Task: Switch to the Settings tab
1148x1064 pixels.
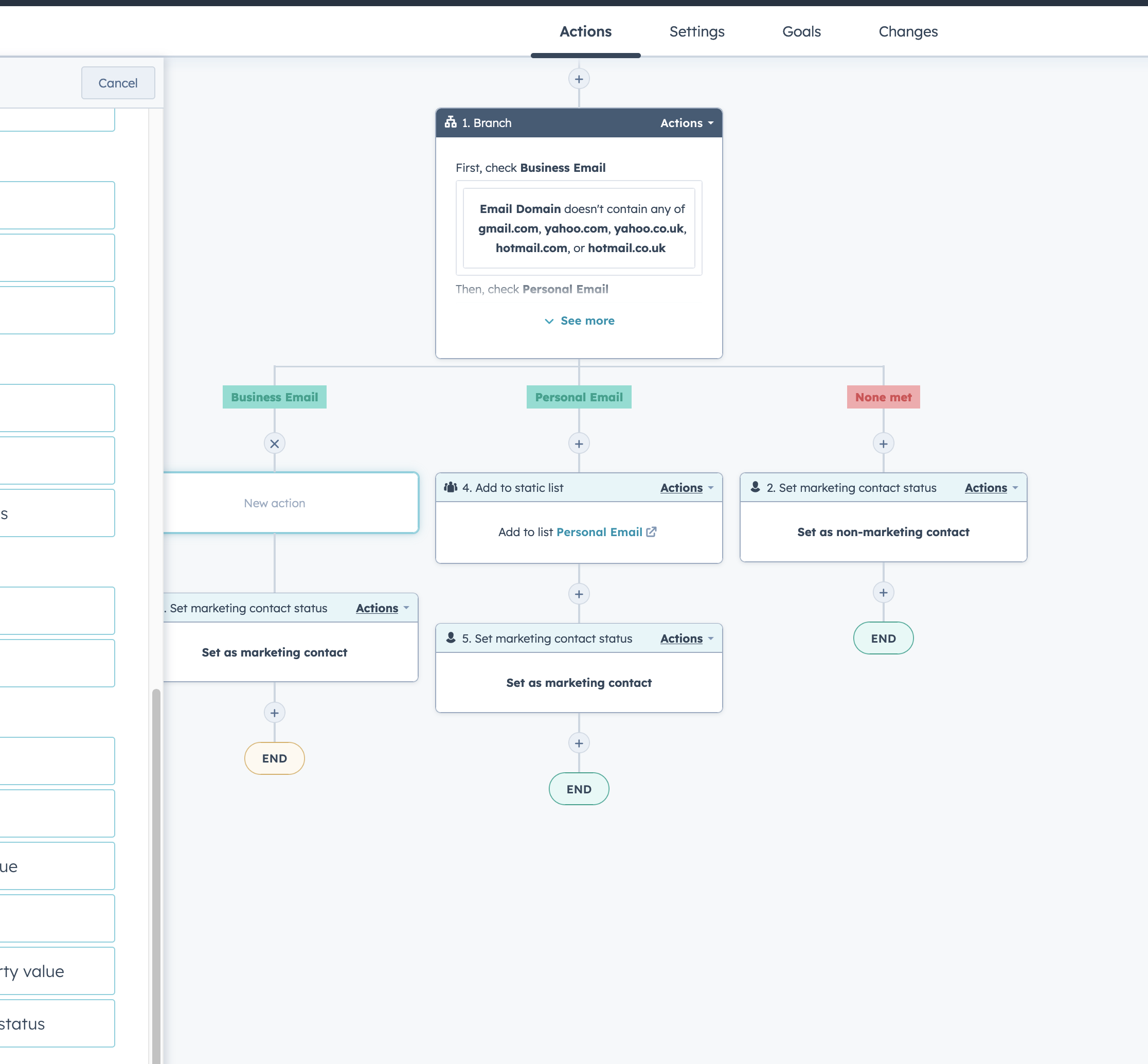Action: pos(697,32)
